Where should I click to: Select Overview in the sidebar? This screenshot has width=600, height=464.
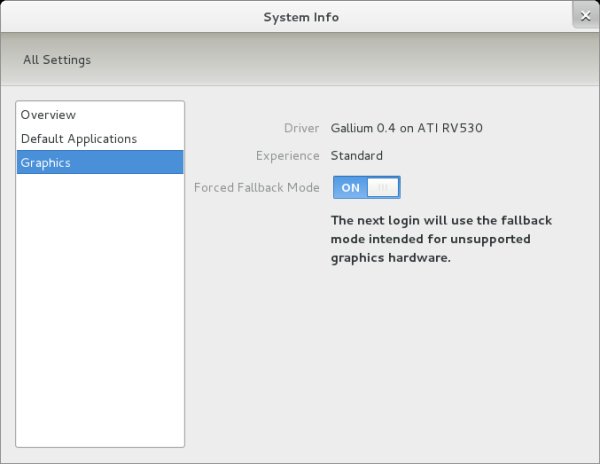pos(48,115)
